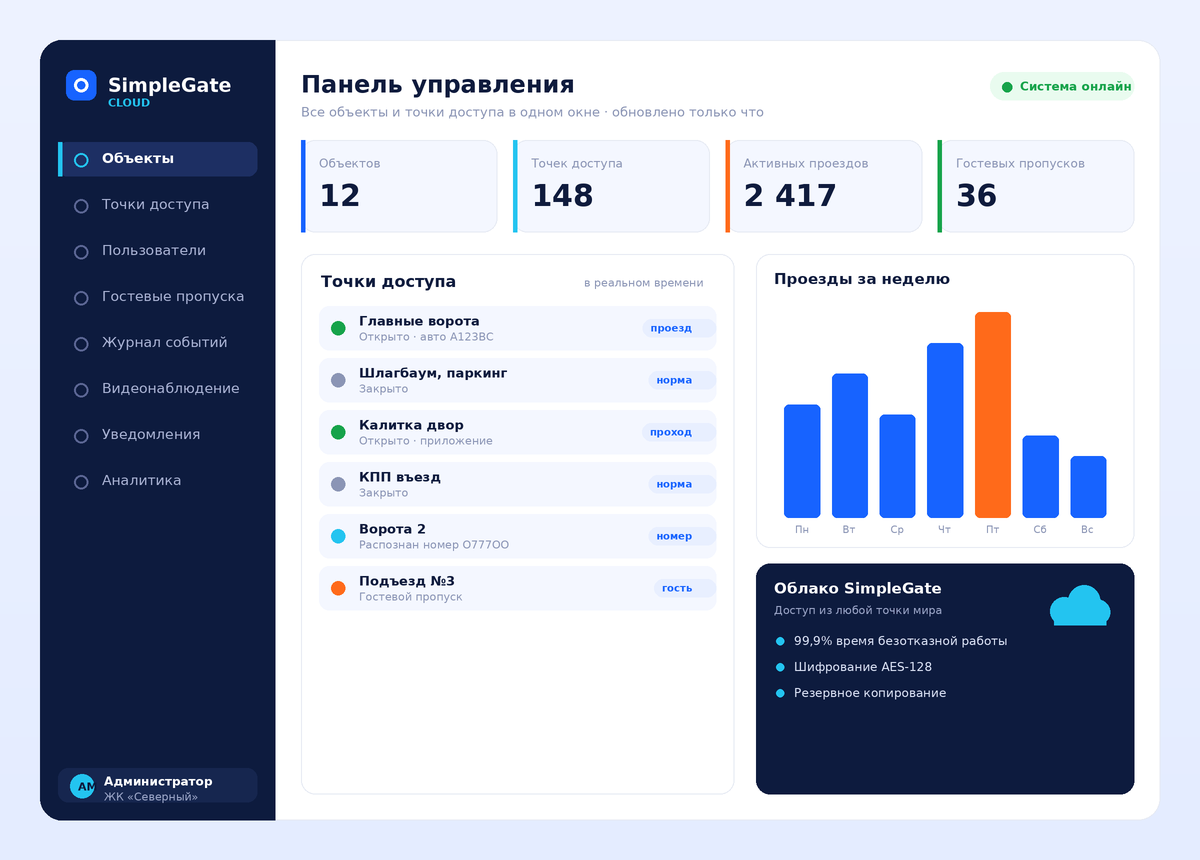The height and width of the screenshot is (860, 1200).
Task: Click the 'Открыто · авто А123ВС' text
Action: 426,337
